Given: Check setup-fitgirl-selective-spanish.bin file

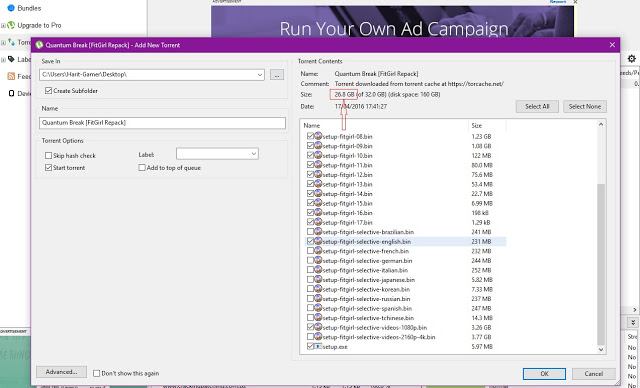Looking at the screenshot, I should pos(310,308).
